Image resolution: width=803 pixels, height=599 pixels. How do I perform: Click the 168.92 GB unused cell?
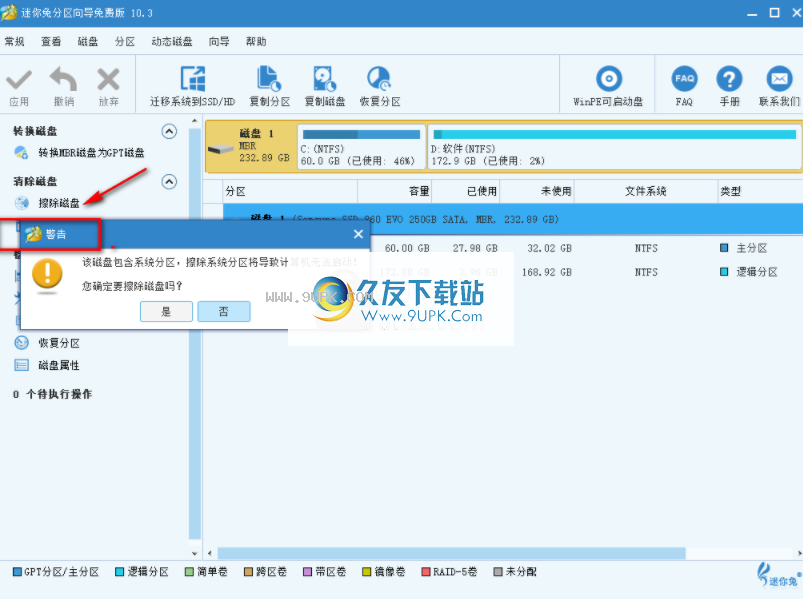(546, 272)
